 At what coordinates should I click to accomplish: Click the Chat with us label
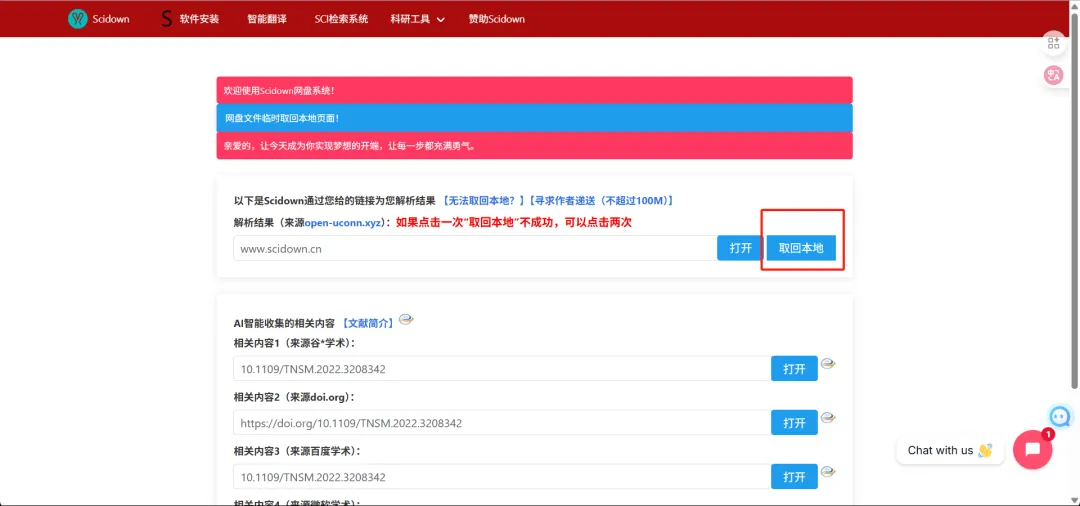[x=950, y=450]
